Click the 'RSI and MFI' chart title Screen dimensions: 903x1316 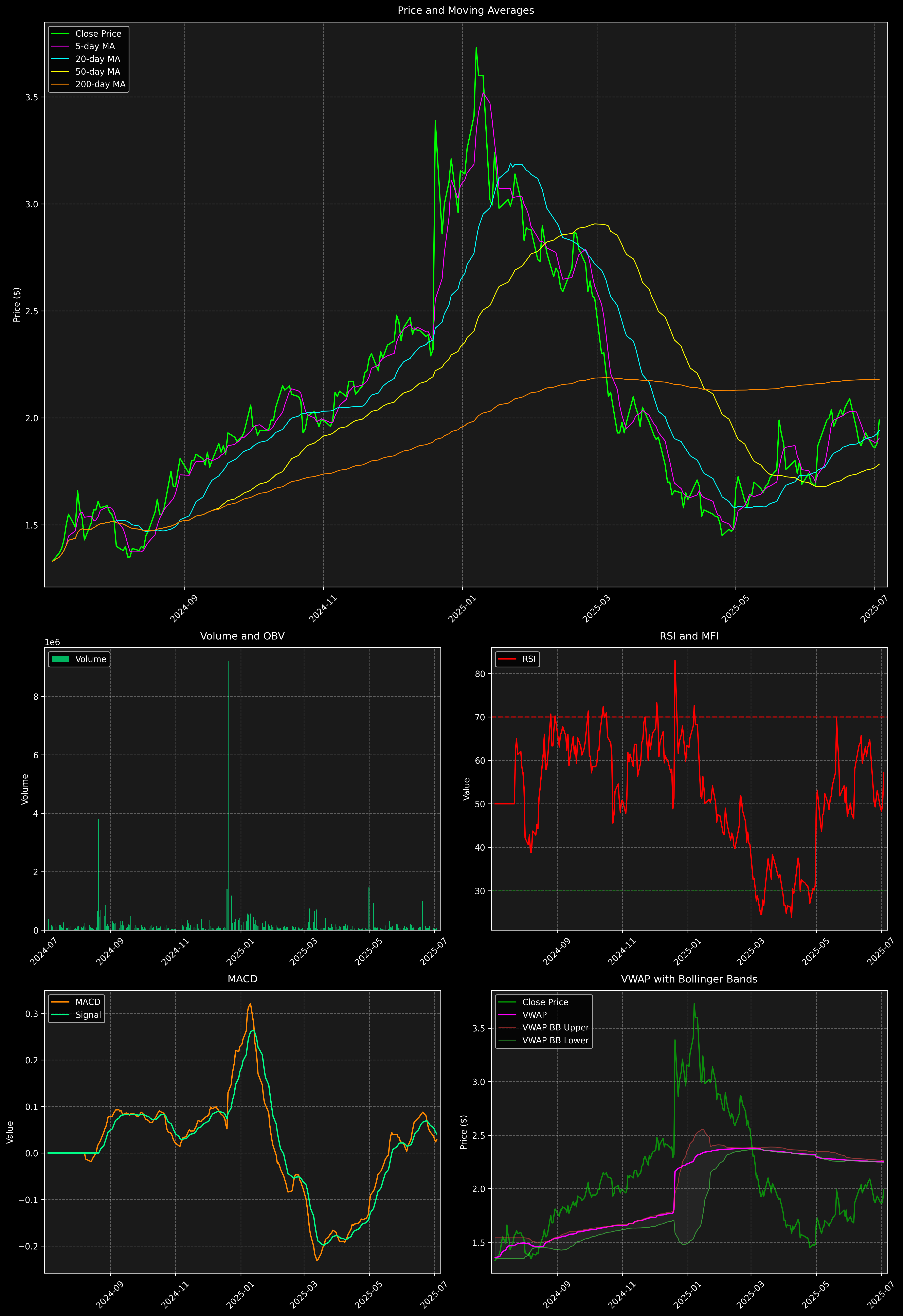689,636
